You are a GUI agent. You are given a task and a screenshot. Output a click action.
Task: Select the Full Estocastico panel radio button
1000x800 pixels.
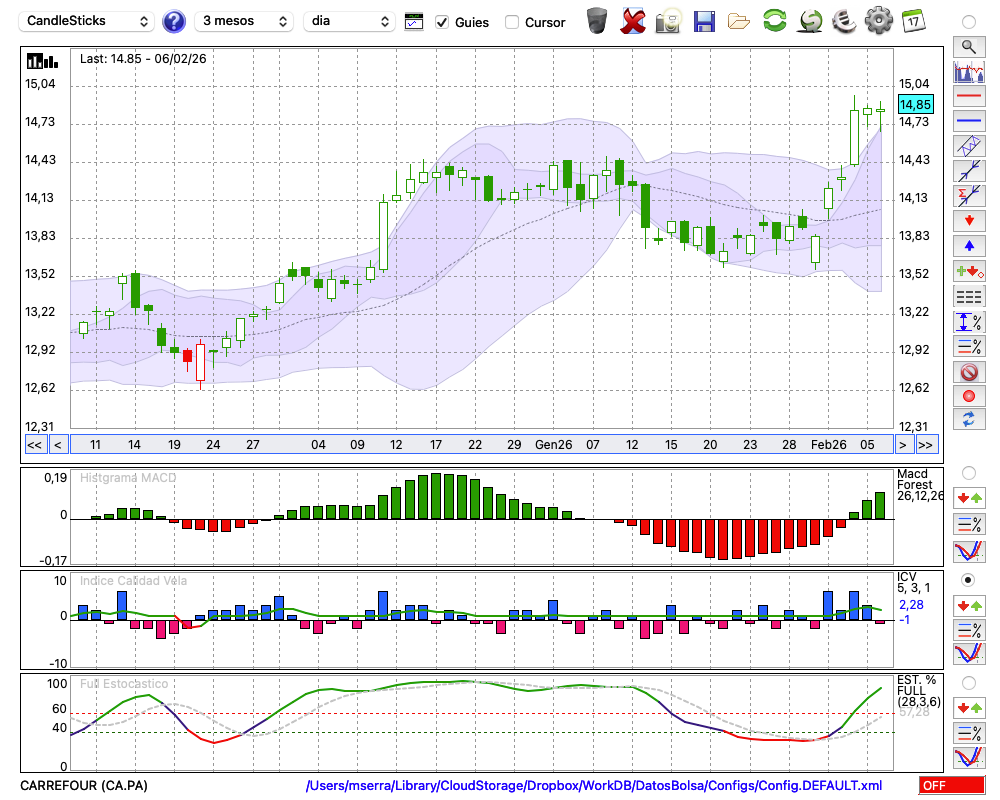pyautogui.click(x=968, y=682)
